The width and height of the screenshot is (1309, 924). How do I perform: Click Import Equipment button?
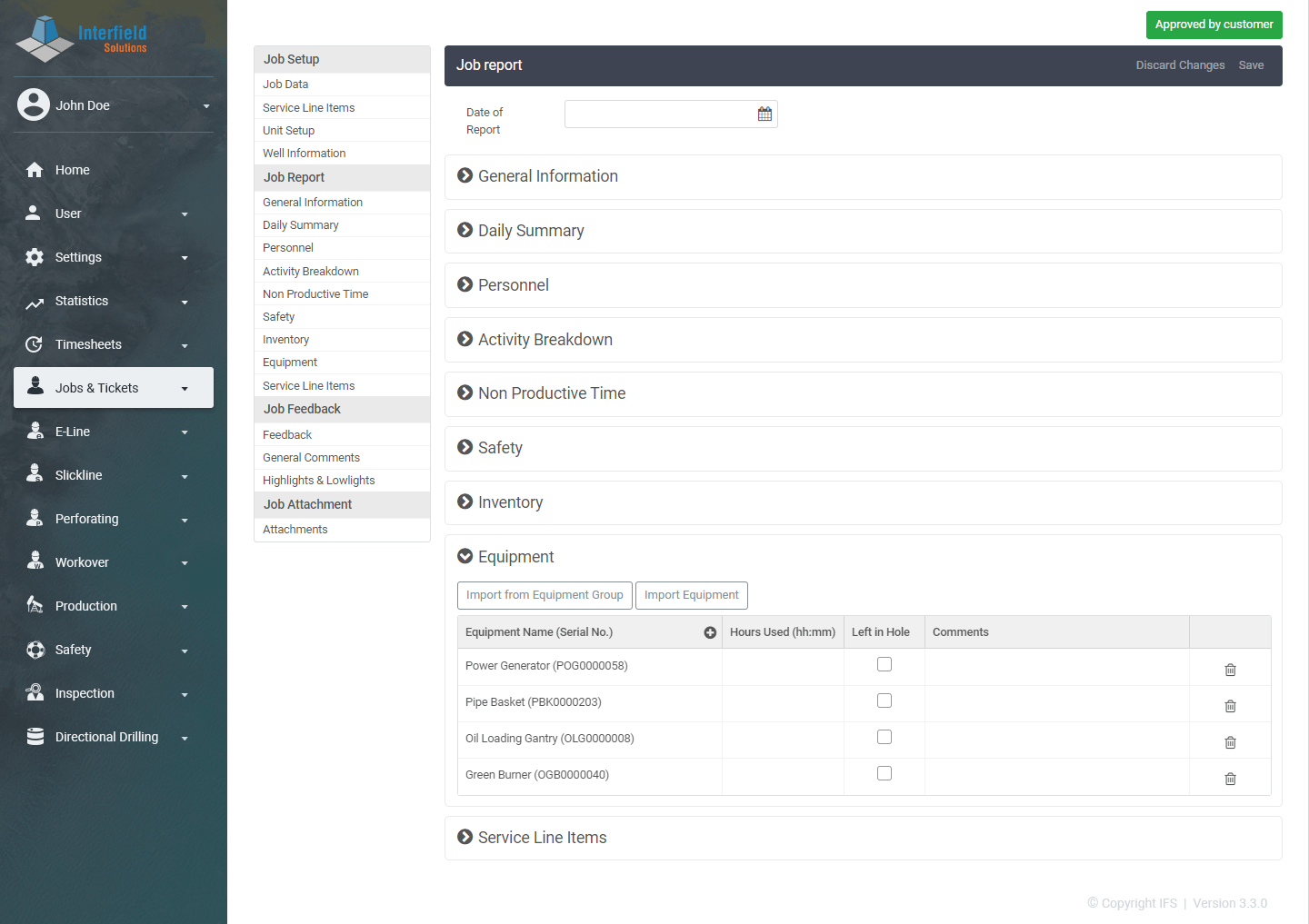pyautogui.click(x=692, y=595)
